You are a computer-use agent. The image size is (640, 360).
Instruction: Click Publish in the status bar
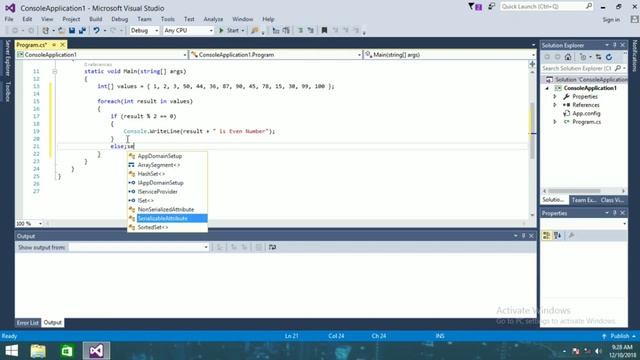(x=620, y=336)
